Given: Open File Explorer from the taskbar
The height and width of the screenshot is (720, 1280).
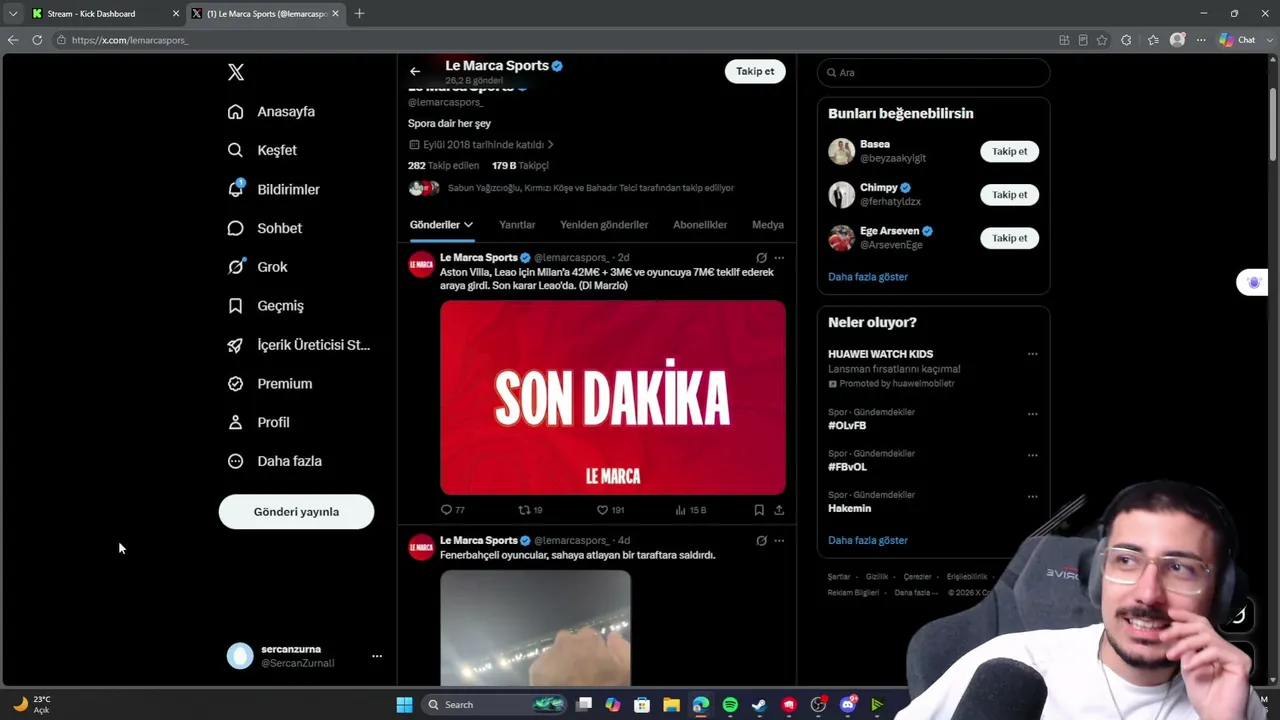Looking at the screenshot, I should 671,705.
